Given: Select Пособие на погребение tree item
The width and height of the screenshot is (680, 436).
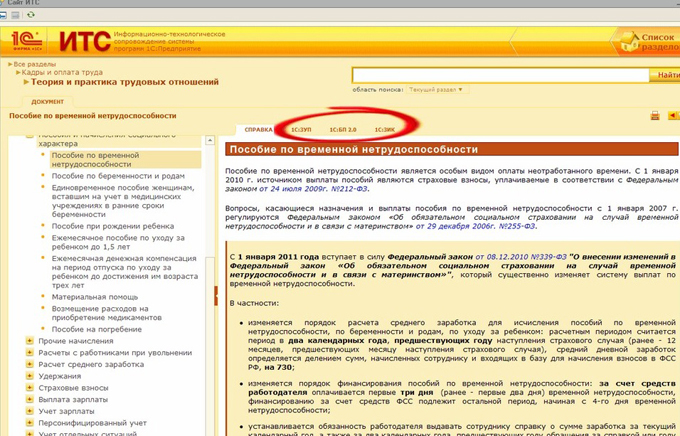Looking at the screenshot, I should (97, 329).
